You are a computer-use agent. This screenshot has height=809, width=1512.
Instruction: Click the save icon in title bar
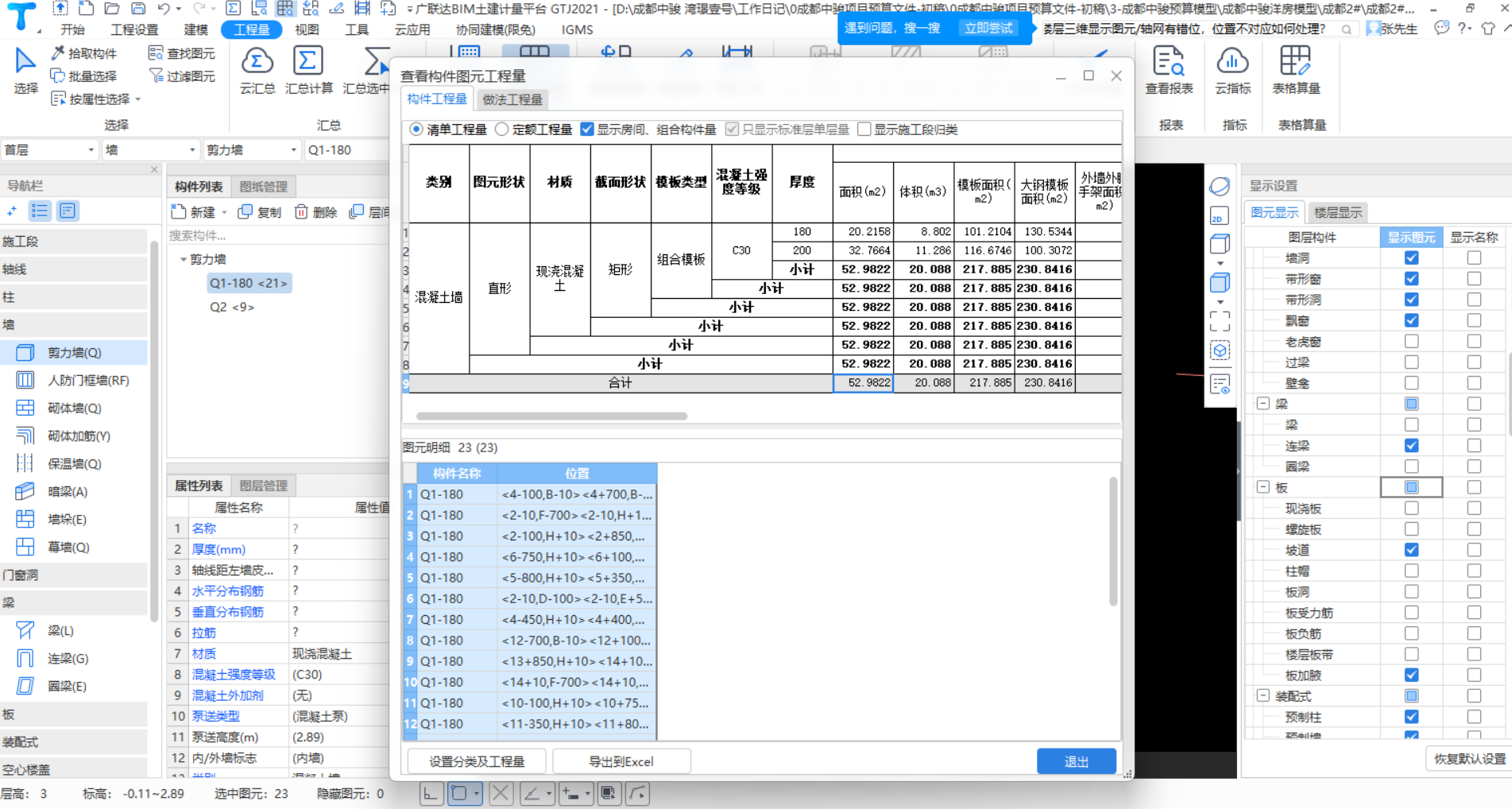(x=138, y=9)
